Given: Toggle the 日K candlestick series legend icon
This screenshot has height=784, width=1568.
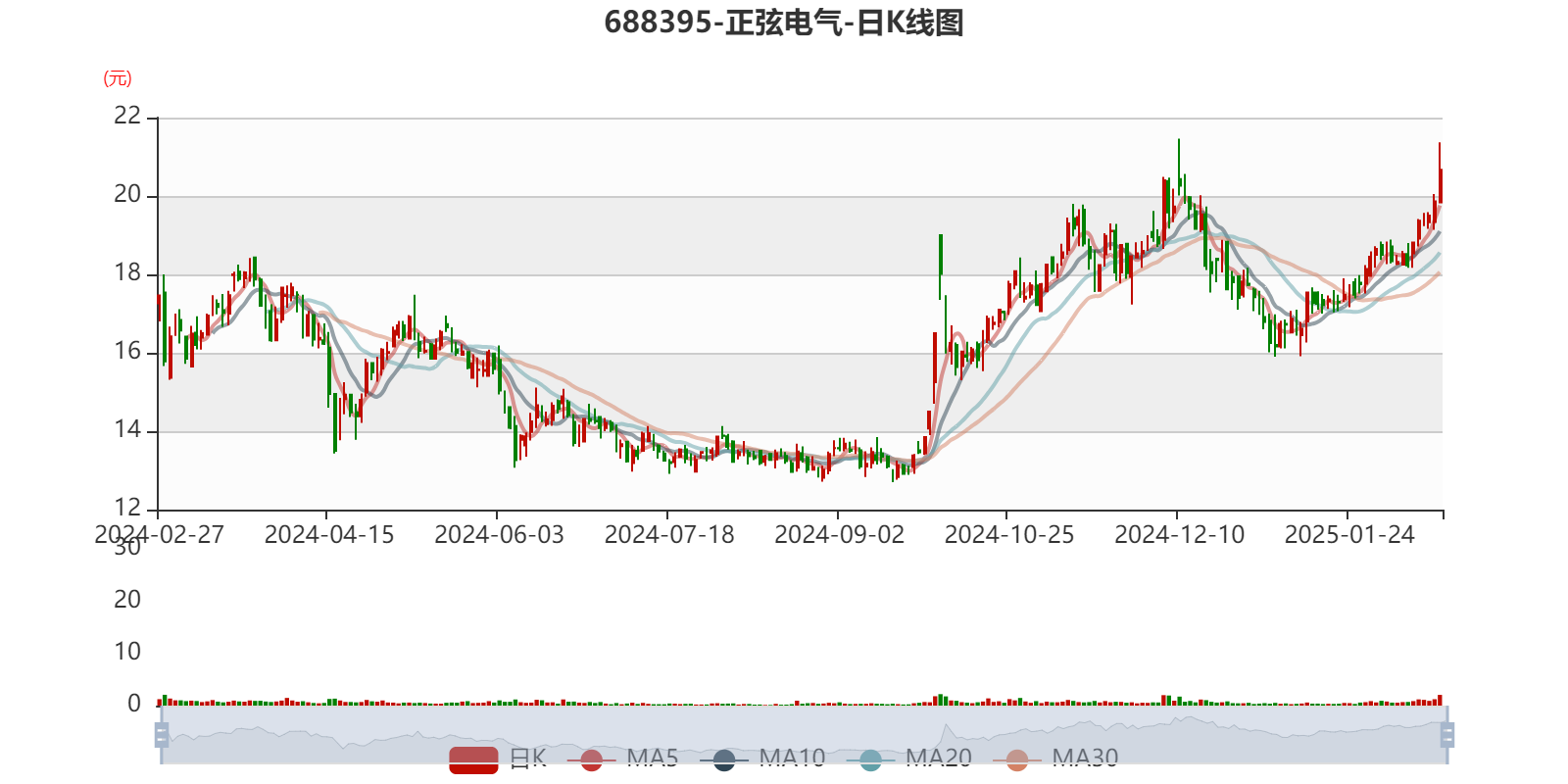Looking at the screenshot, I should (473, 759).
